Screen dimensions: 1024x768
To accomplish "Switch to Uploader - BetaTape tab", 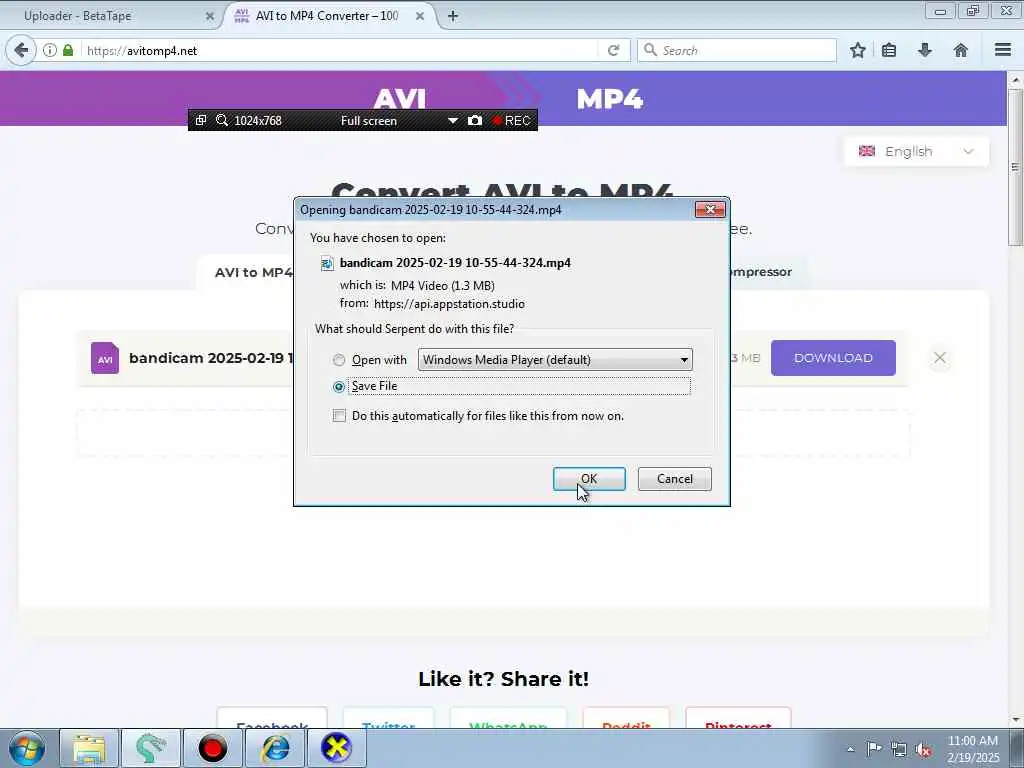I will point(111,16).
